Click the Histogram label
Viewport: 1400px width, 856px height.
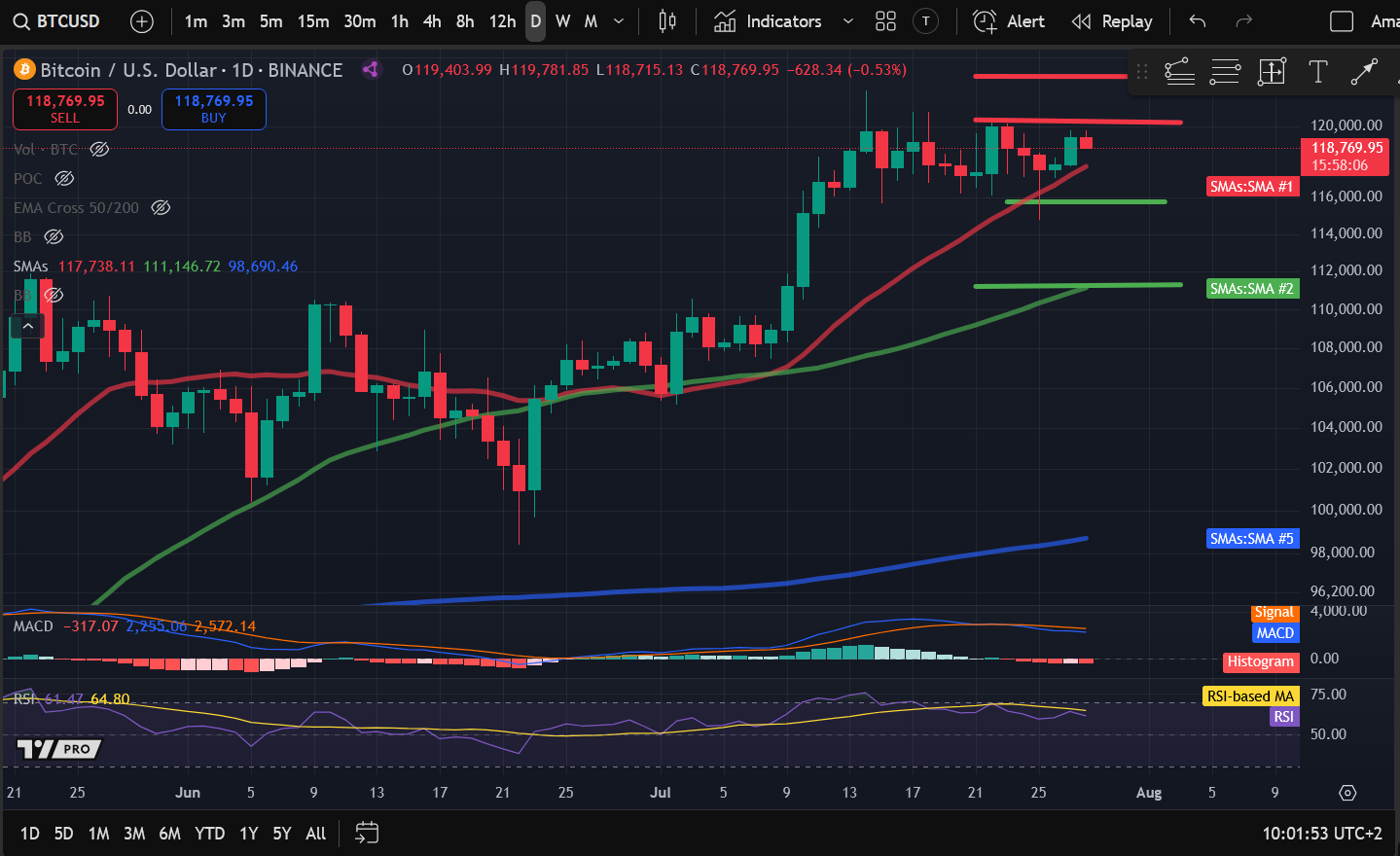tap(1261, 661)
